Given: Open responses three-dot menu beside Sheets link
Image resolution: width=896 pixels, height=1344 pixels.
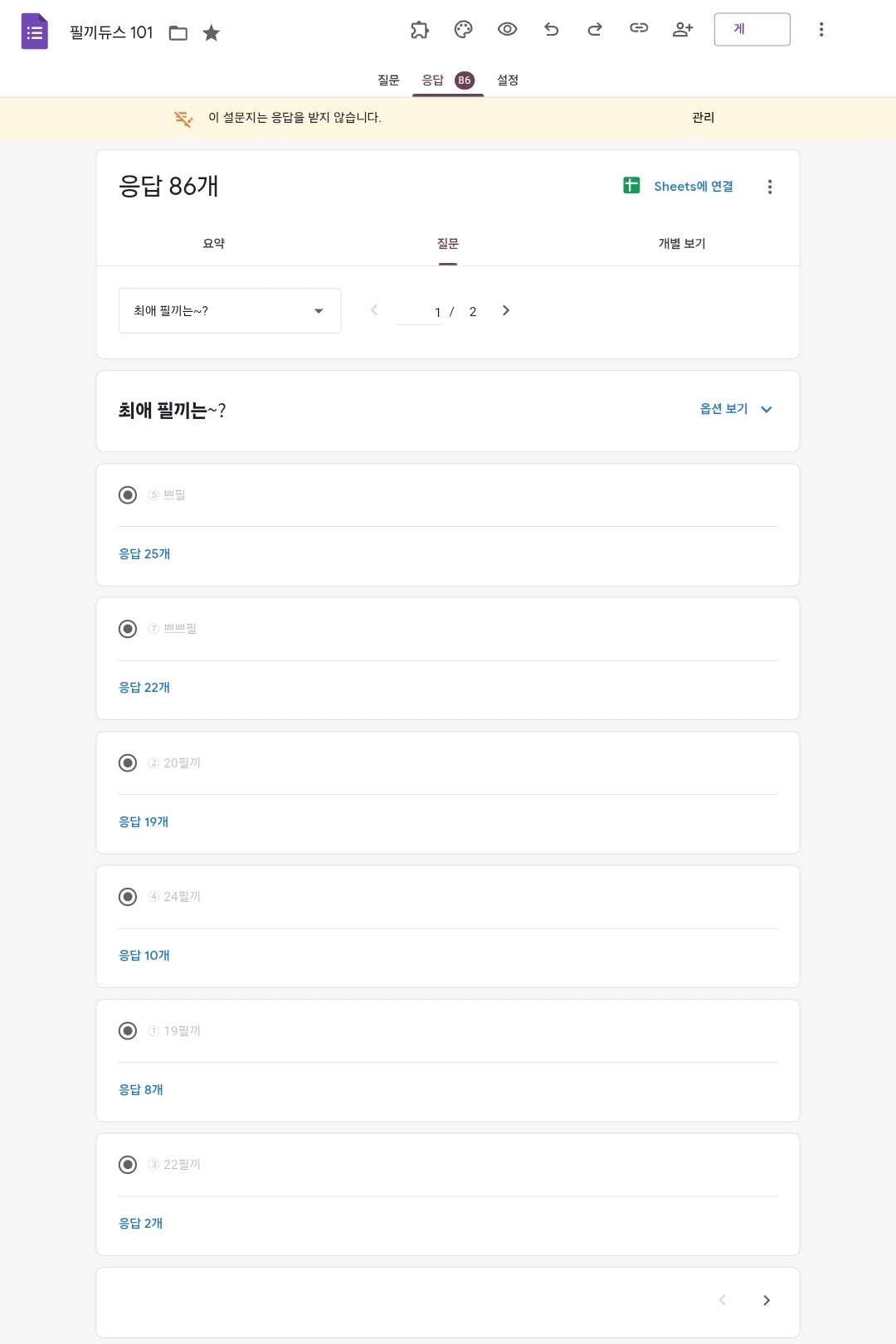Looking at the screenshot, I should tap(770, 187).
